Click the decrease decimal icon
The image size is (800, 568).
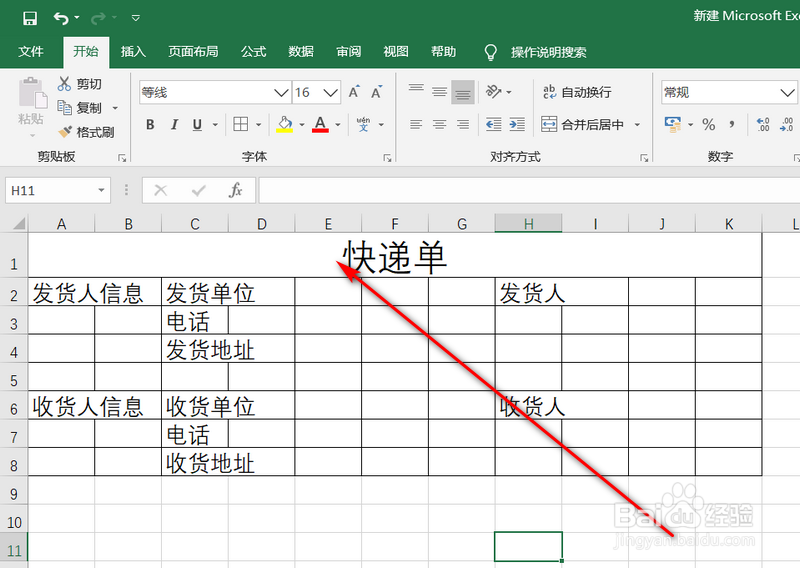point(786,124)
